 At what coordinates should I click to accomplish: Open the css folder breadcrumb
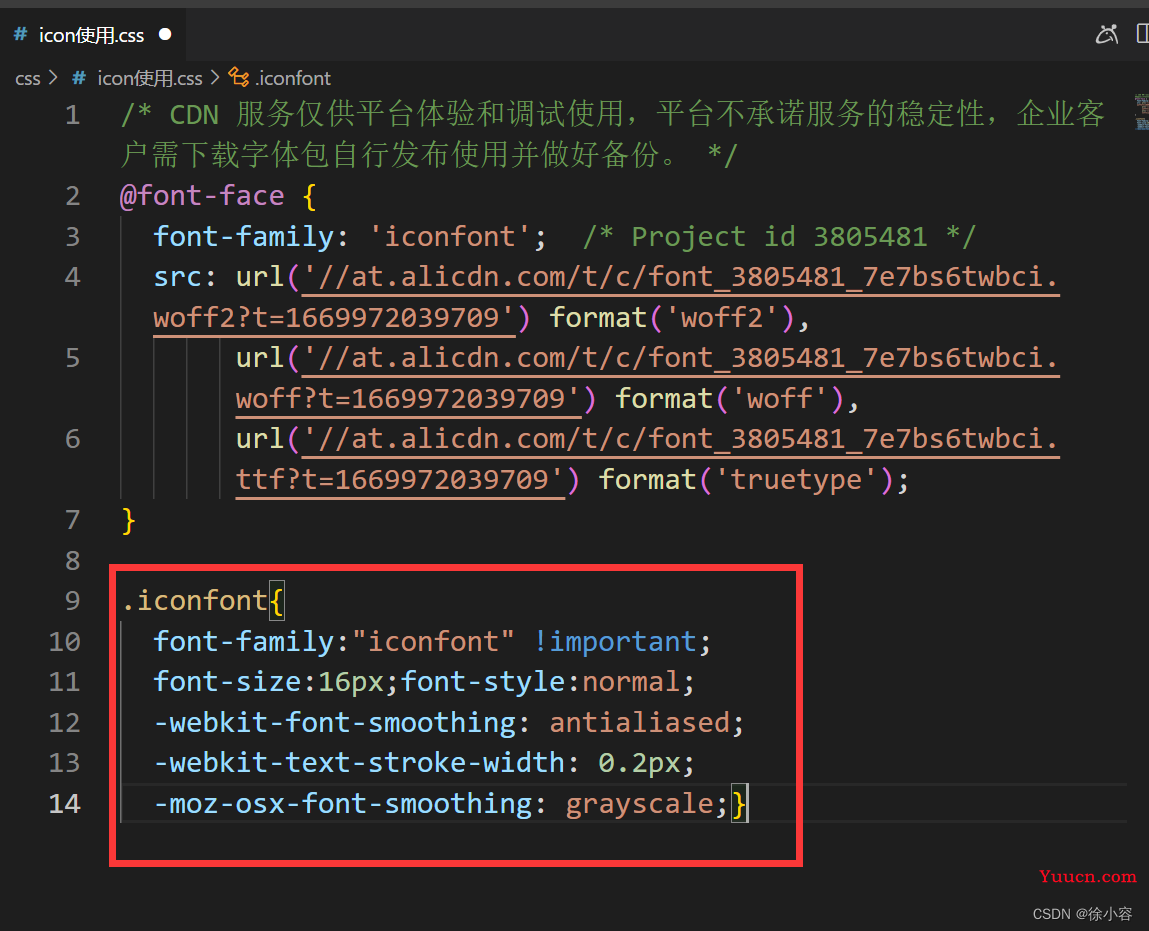tap(28, 78)
